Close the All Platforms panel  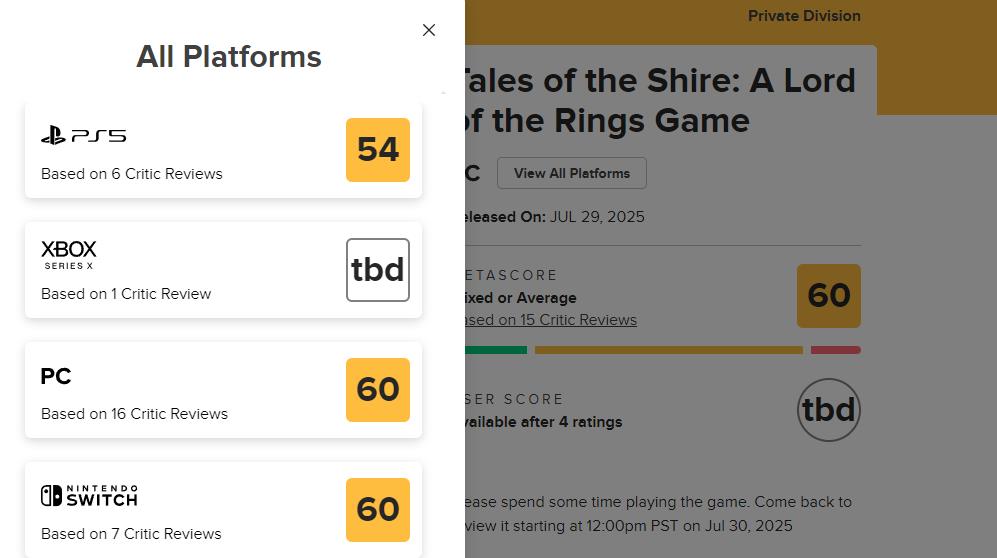pos(429,30)
